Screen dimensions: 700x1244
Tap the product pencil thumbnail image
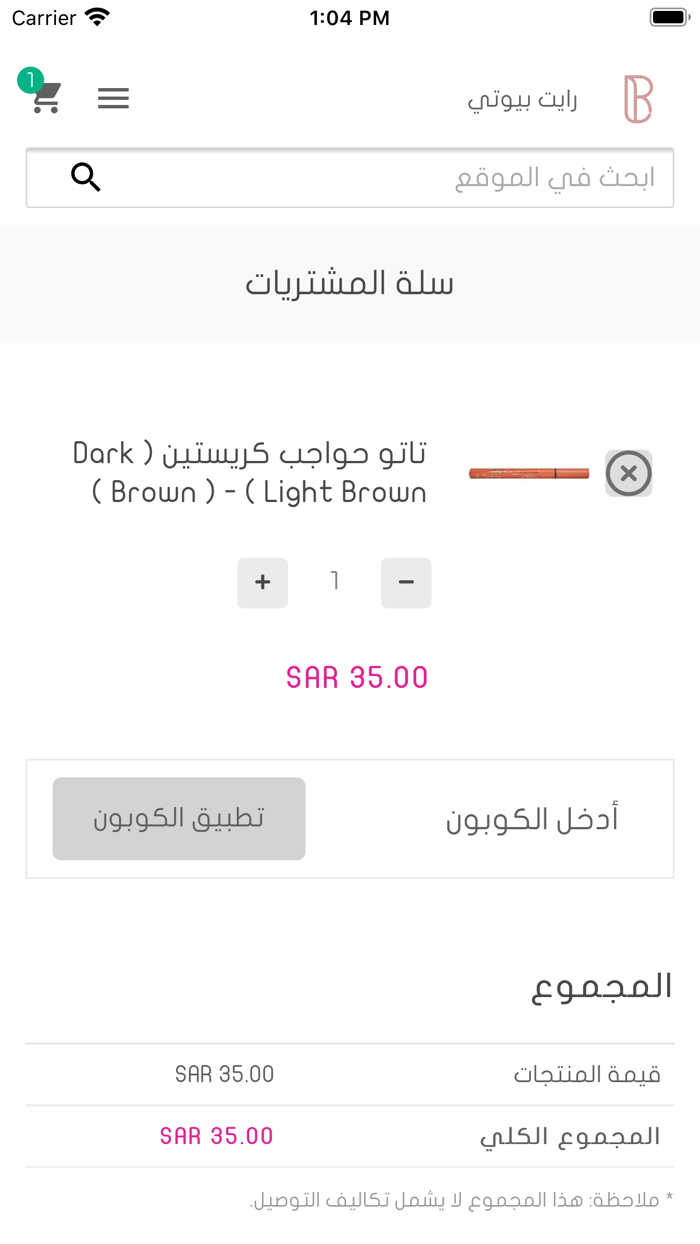[x=529, y=474]
